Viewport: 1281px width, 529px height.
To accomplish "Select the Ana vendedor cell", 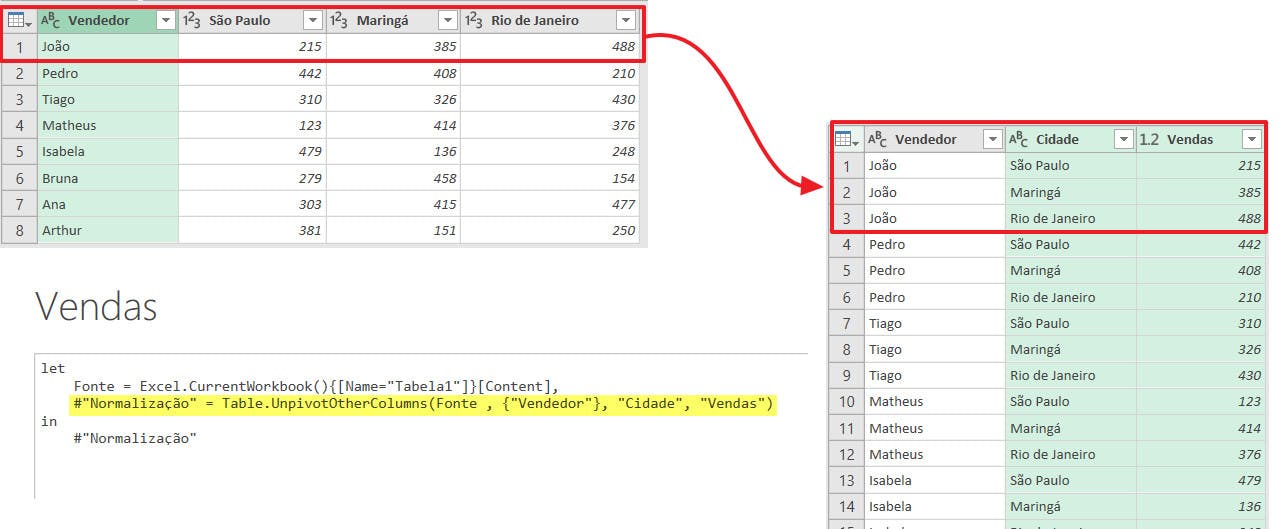I will click(108, 204).
